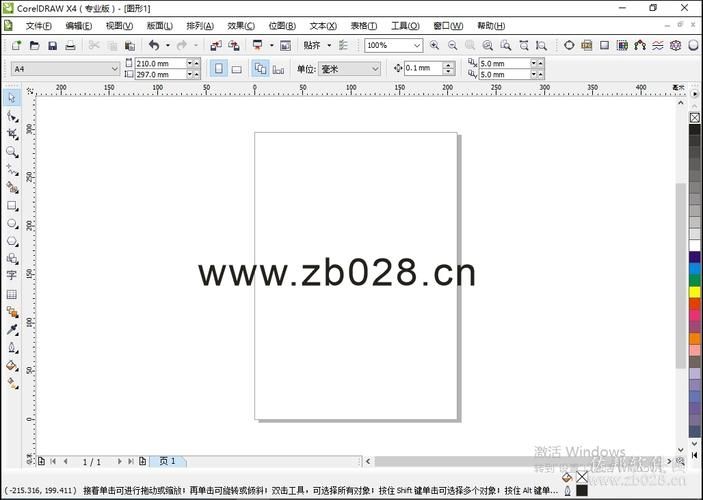Open the 文本(X) menu
The height and width of the screenshot is (500, 703).
point(323,26)
